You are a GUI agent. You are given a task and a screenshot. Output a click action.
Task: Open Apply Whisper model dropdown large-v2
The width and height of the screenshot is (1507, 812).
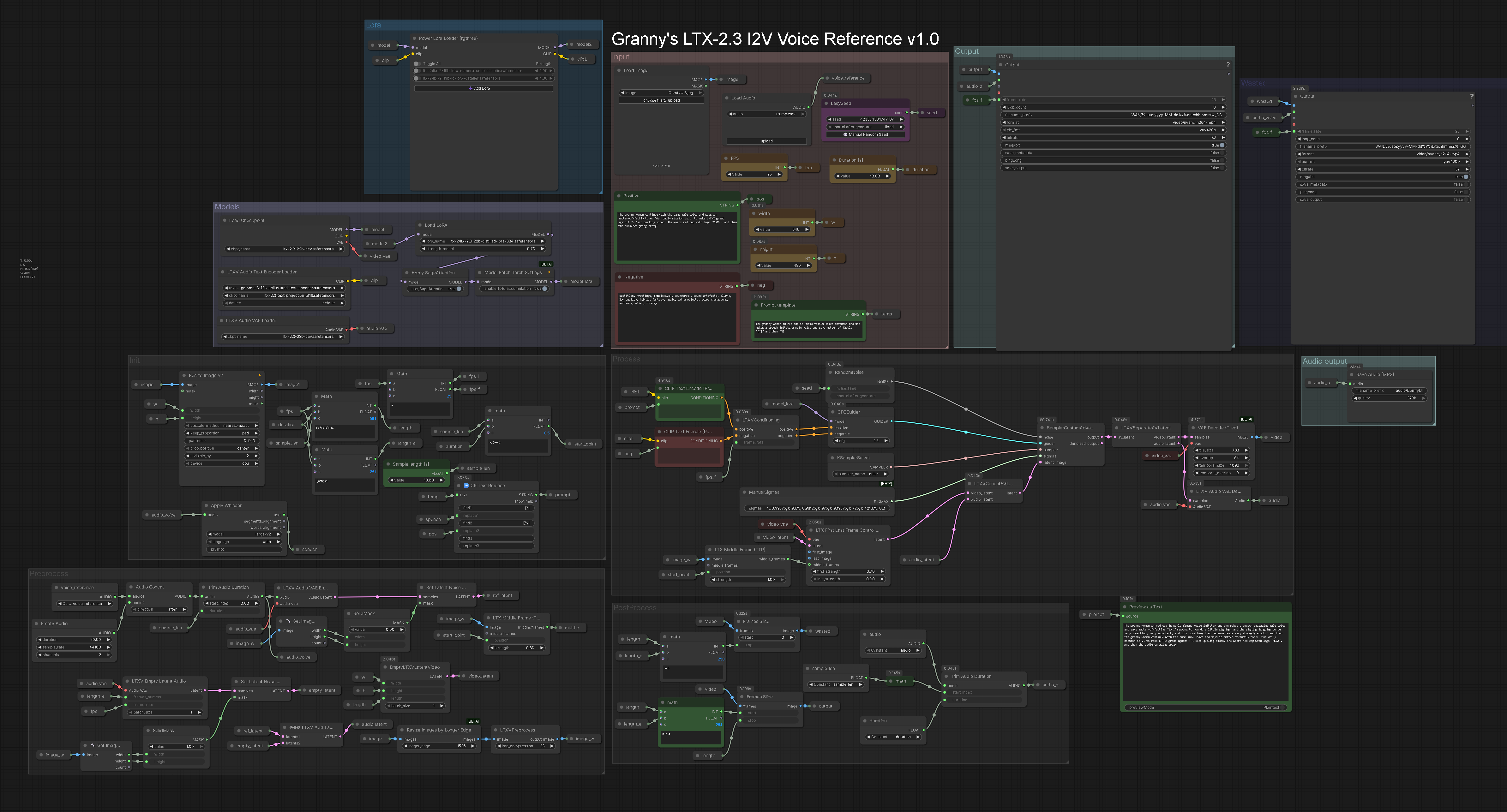[244, 534]
